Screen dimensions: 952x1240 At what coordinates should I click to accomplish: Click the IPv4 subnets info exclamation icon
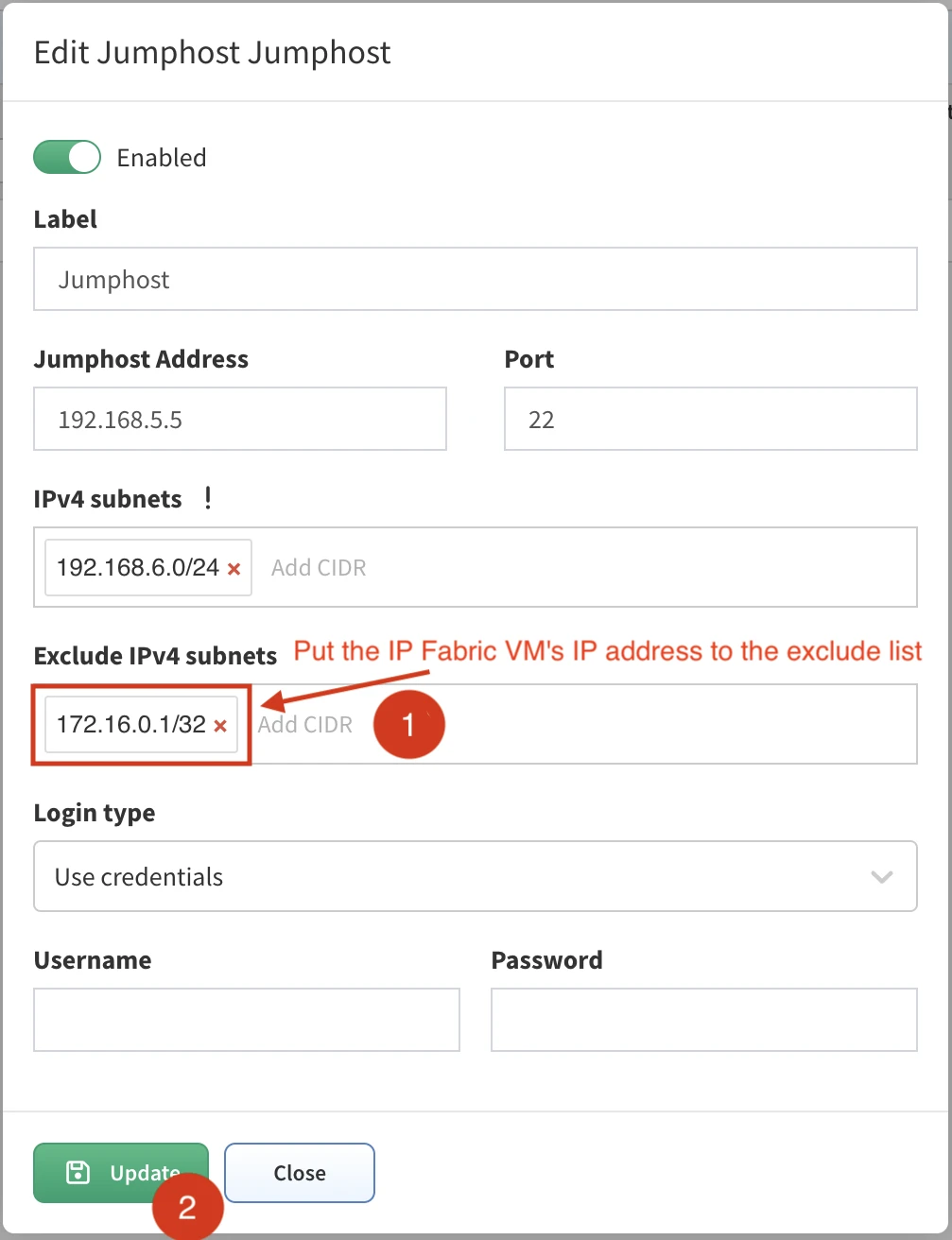(x=208, y=498)
